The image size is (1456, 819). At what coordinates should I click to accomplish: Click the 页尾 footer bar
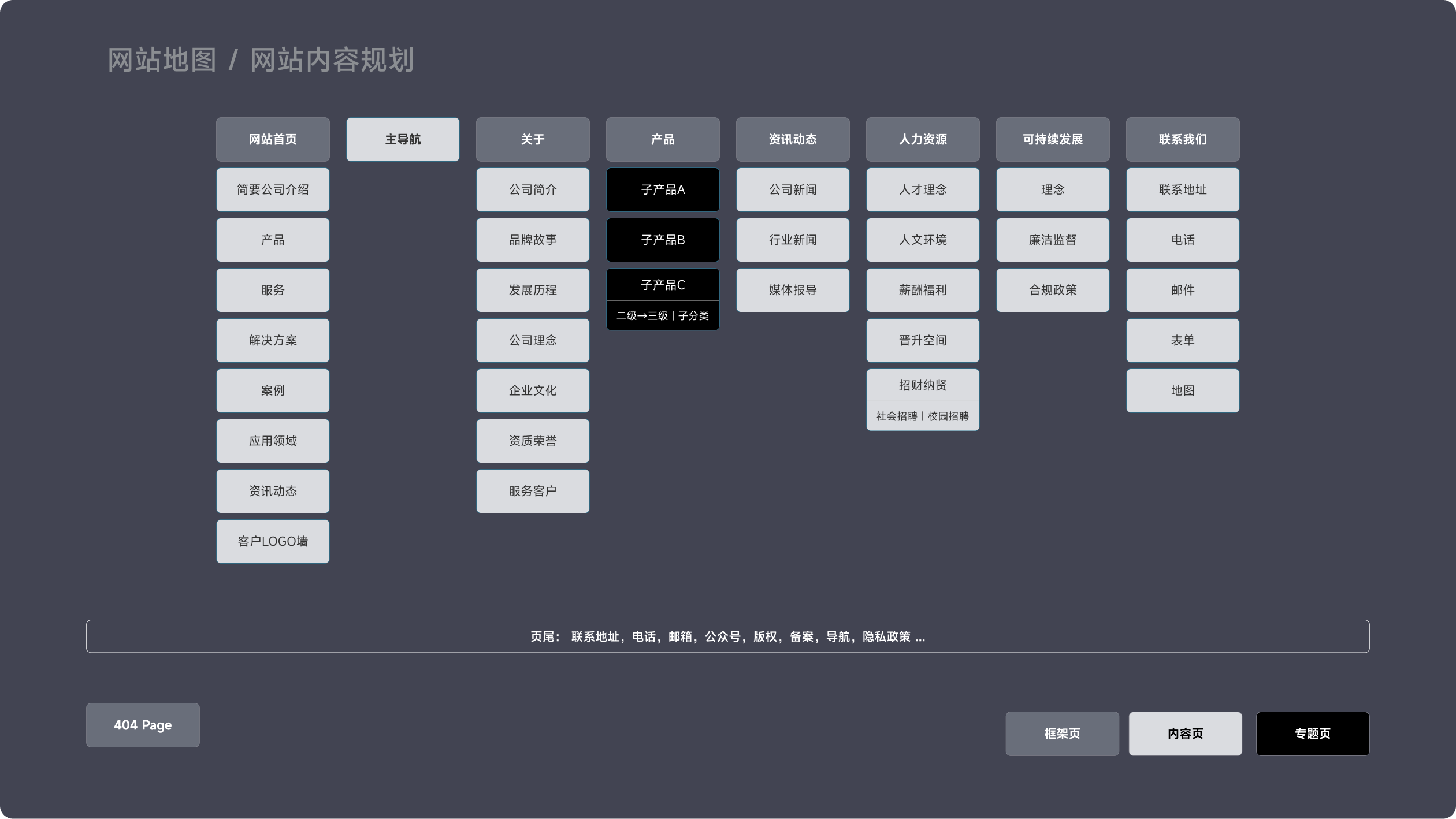(727, 636)
